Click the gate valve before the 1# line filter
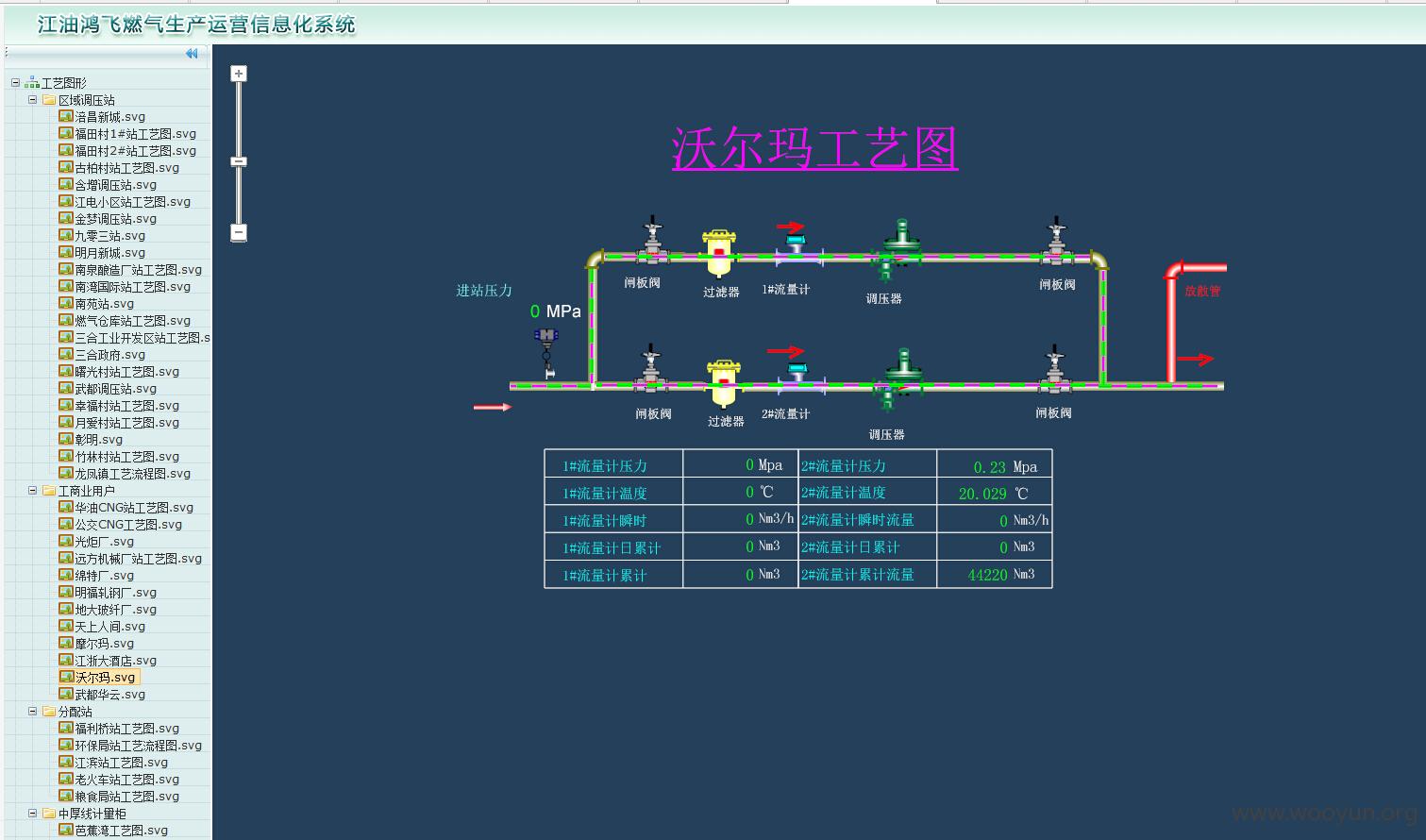This screenshot has height=840, width=1426. click(652, 240)
